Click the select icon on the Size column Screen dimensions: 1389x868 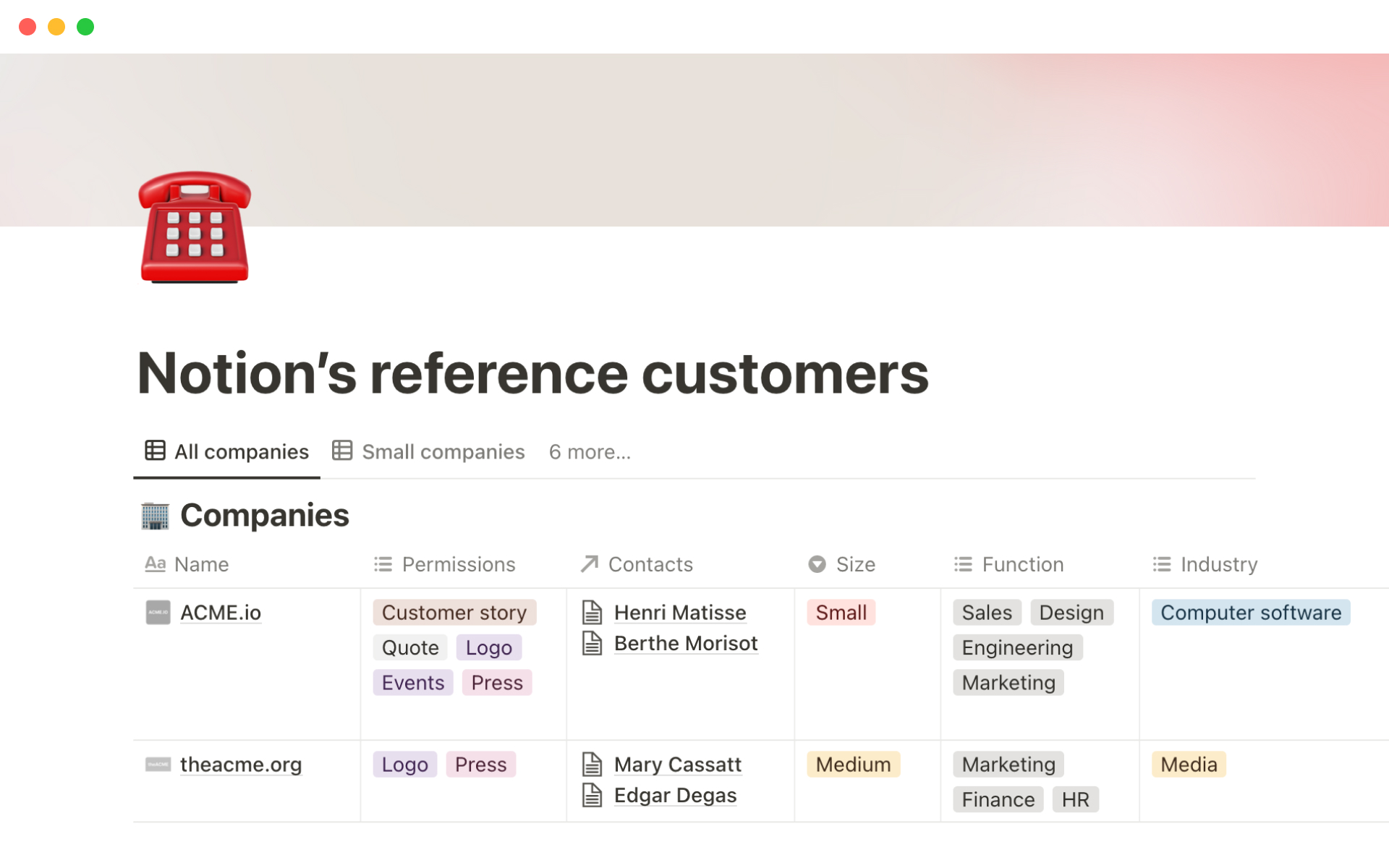(816, 564)
